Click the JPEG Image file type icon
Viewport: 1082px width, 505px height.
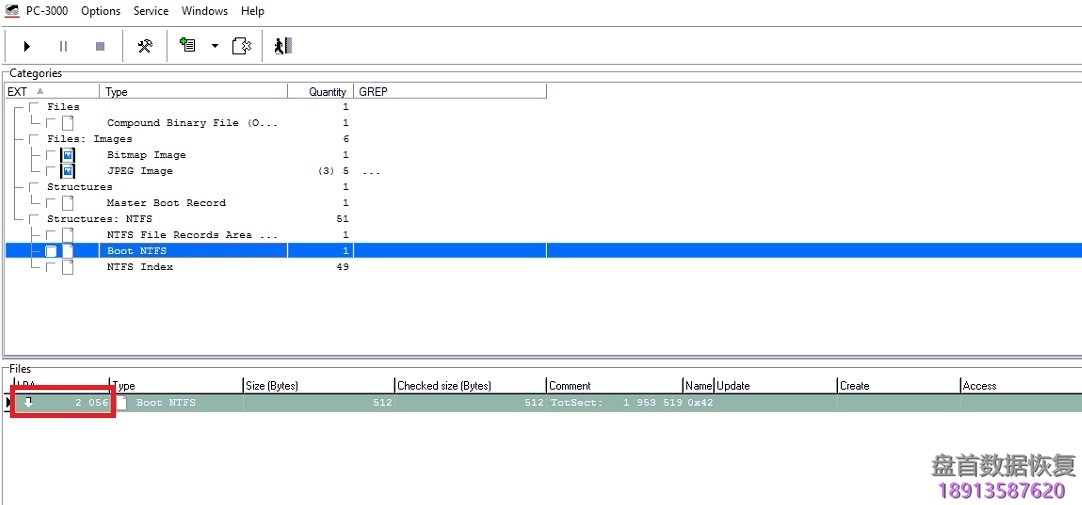coord(68,171)
